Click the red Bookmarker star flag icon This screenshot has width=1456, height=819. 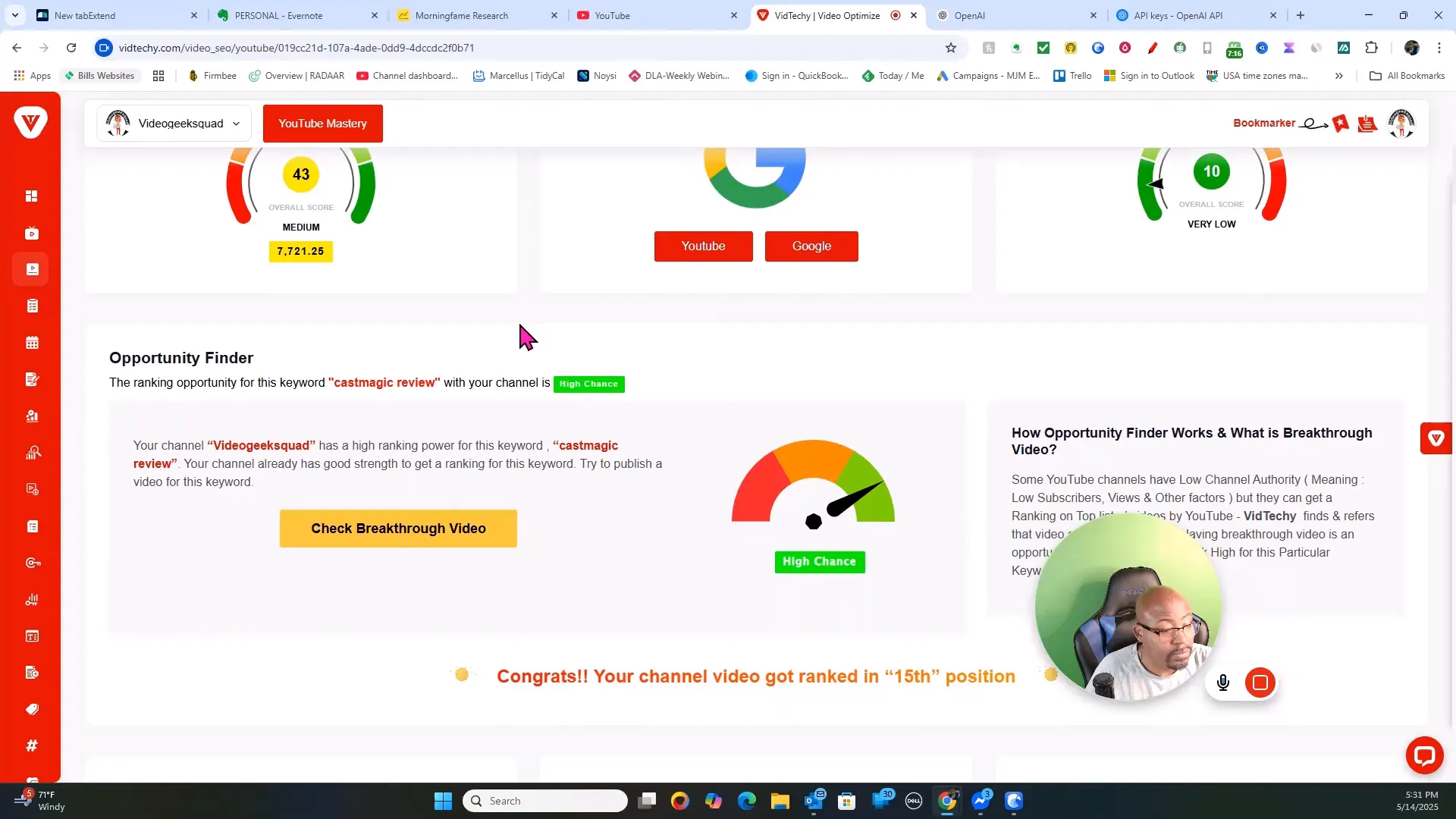[x=1341, y=123]
